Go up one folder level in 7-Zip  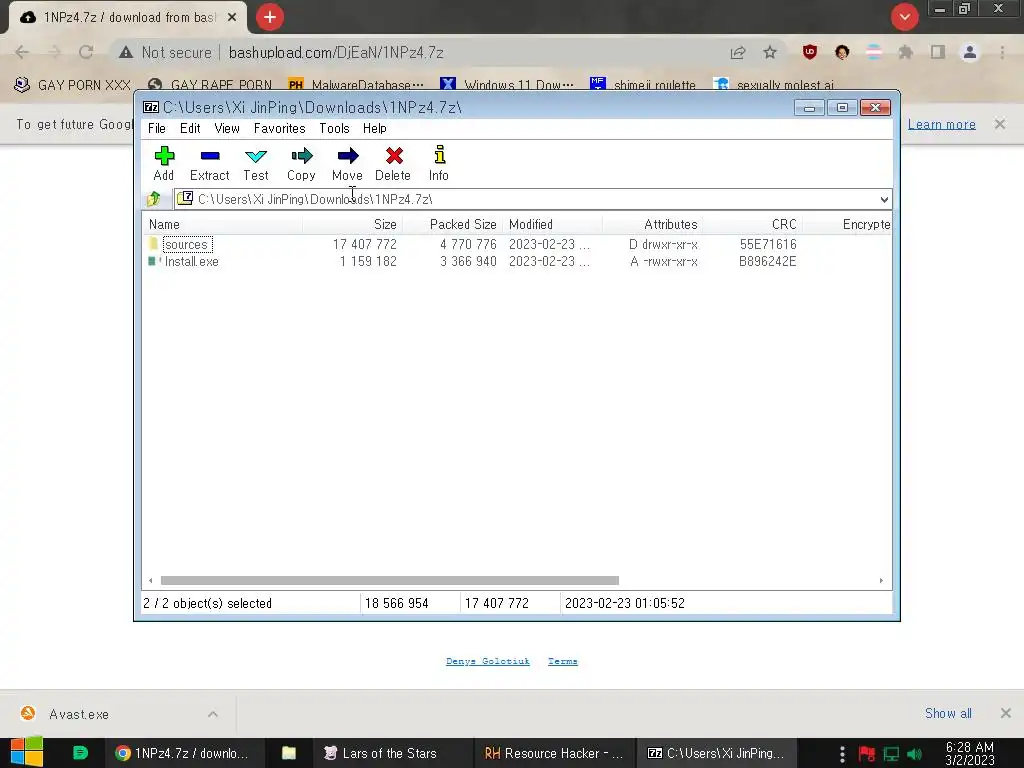coord(154,199)
